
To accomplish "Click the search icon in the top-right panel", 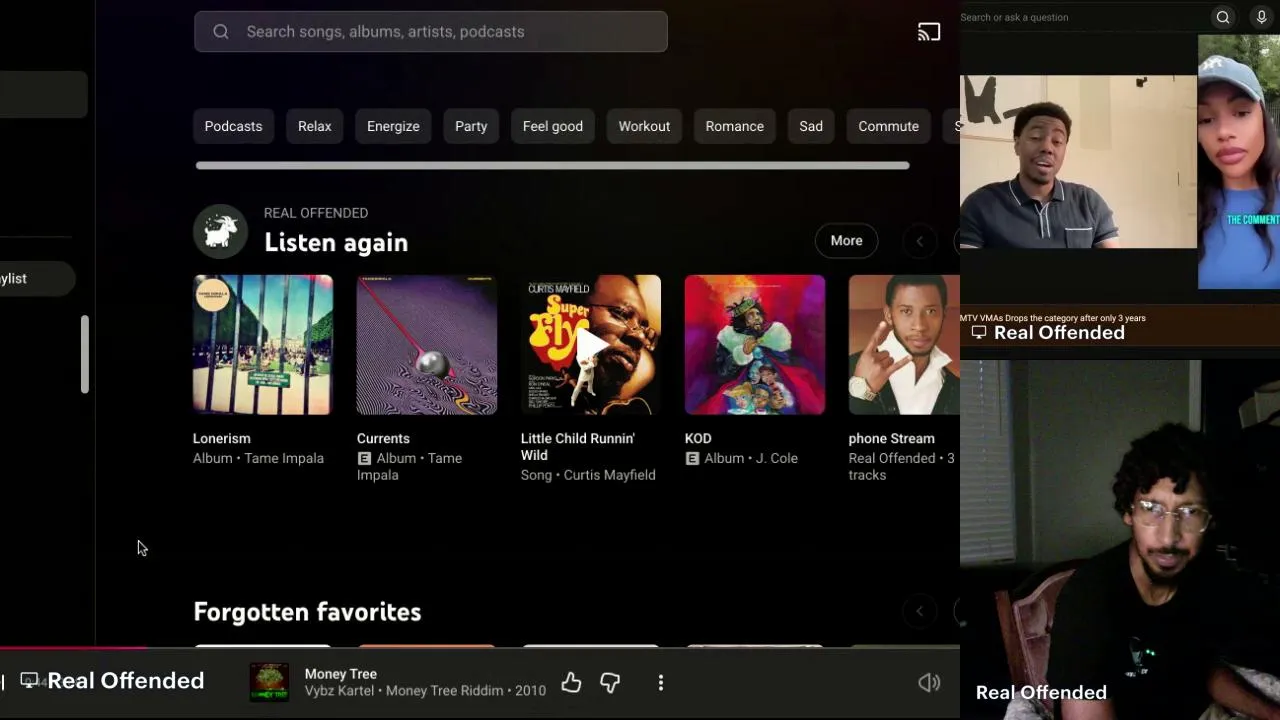I will click(1223, 17).
